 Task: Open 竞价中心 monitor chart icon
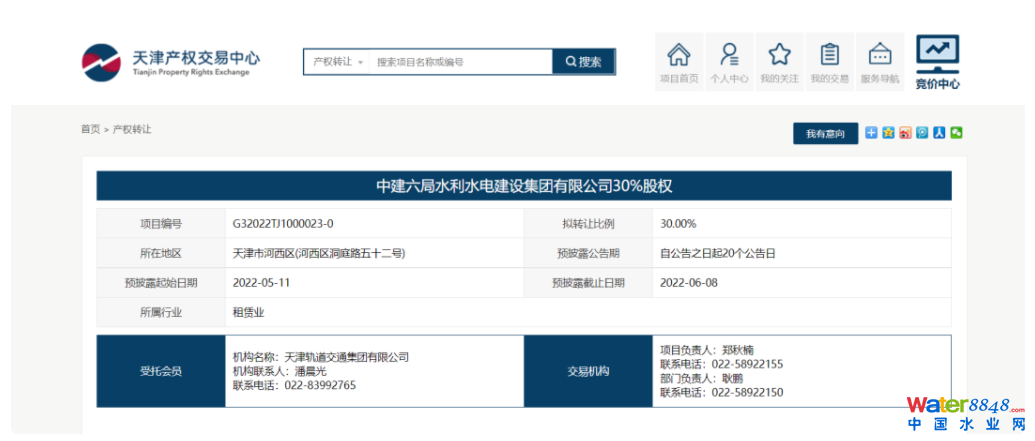(x=937, y=61)
